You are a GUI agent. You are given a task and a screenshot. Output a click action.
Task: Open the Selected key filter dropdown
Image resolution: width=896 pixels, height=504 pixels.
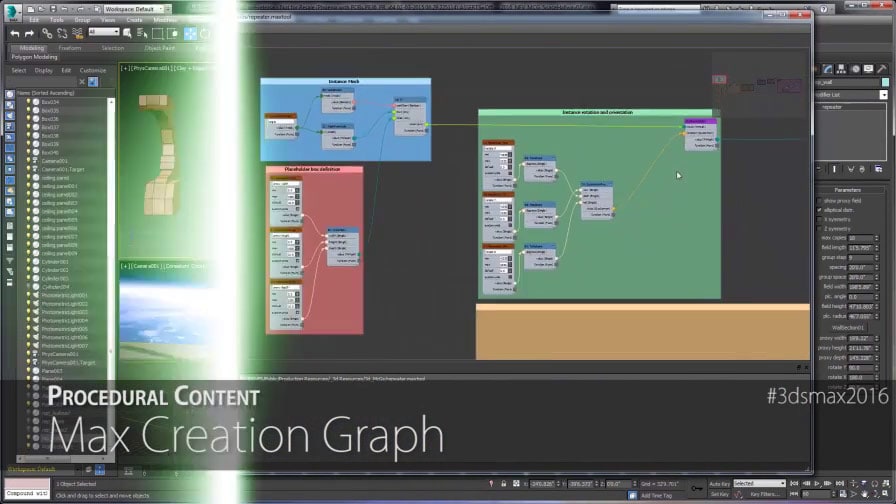click(x=759, y=483)
